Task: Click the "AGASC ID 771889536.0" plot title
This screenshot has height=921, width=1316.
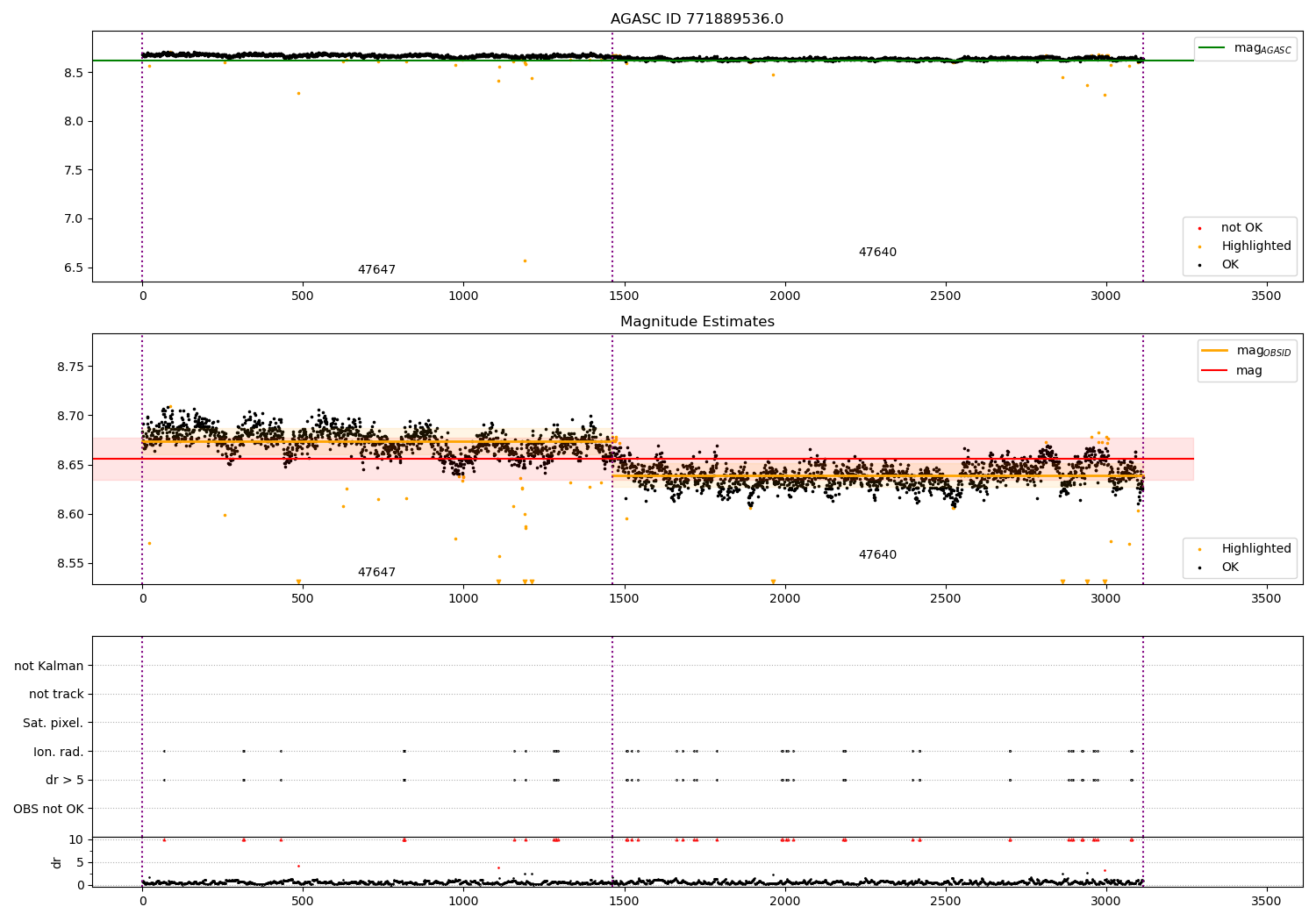Action: click(697, 18)
